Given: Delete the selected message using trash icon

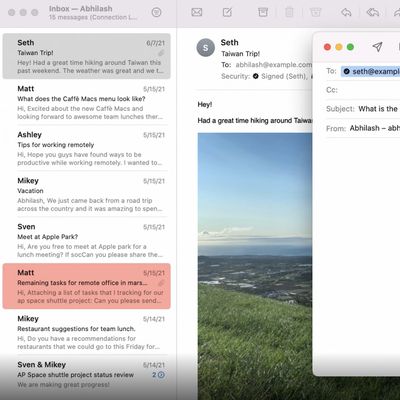Looking at the screenshot, I should [289, 12].
